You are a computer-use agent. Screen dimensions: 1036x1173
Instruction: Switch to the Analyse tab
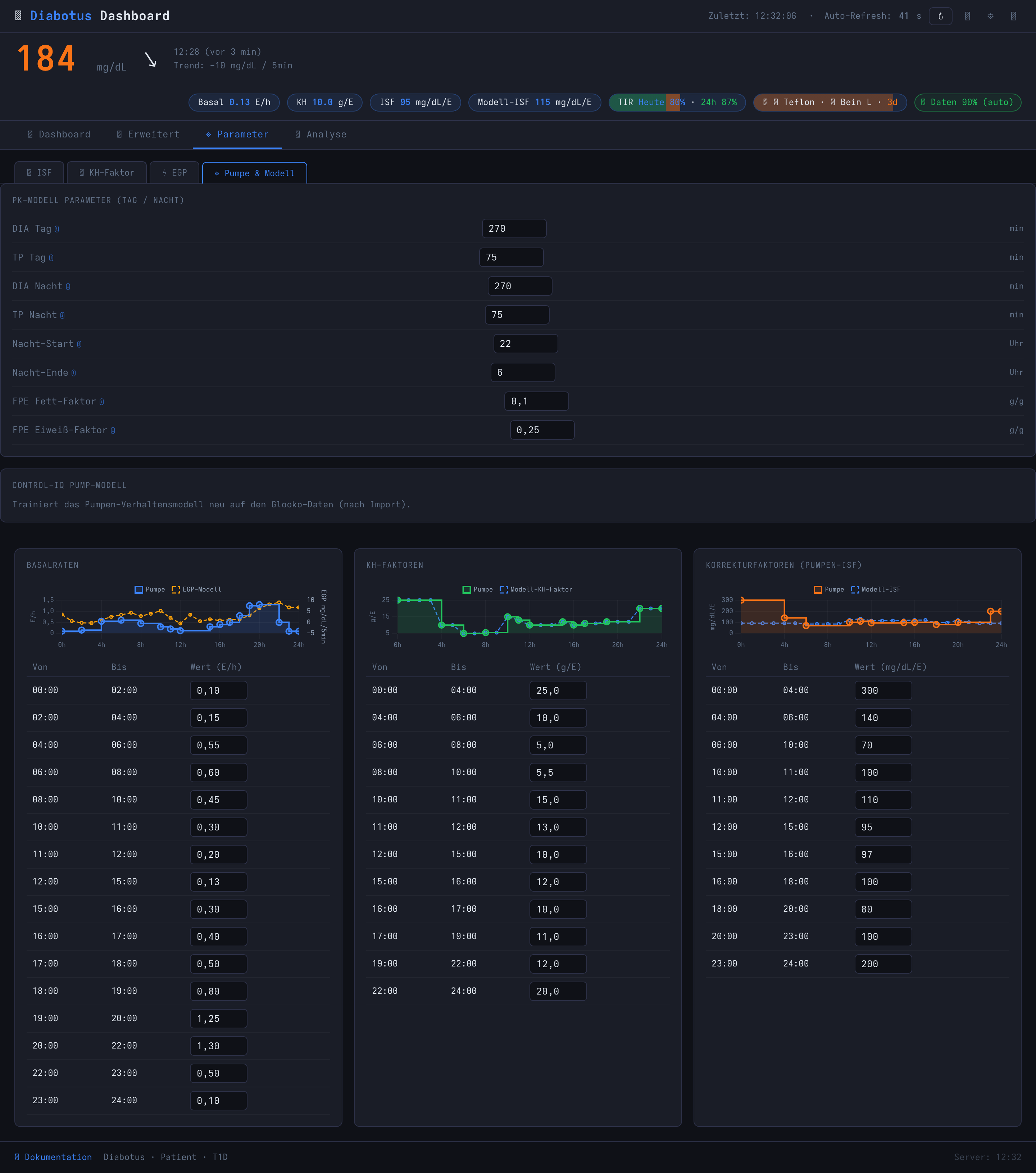click(x=321, y=134)
